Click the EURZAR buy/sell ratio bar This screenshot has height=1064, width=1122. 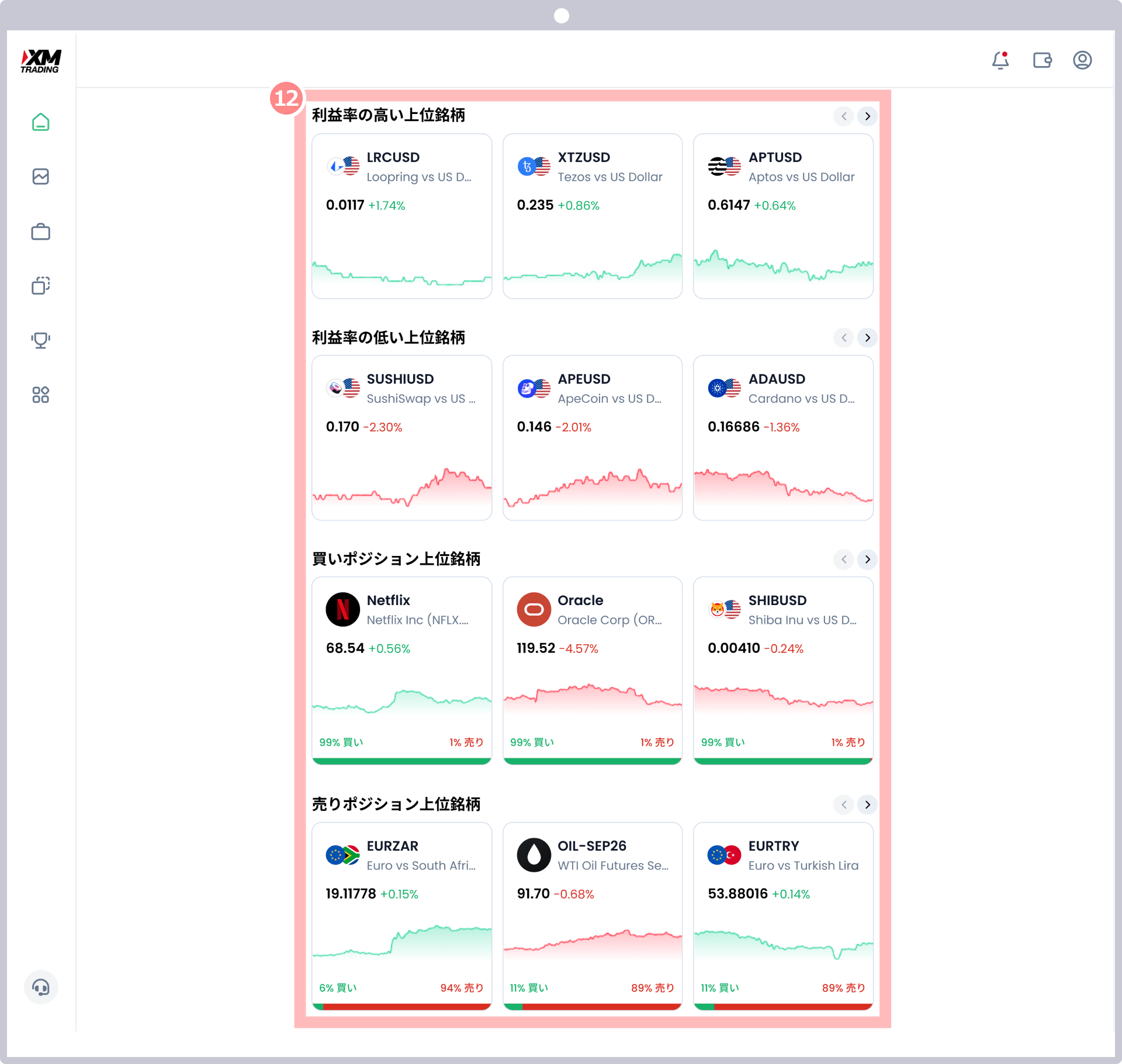(x=401, y=1007)
